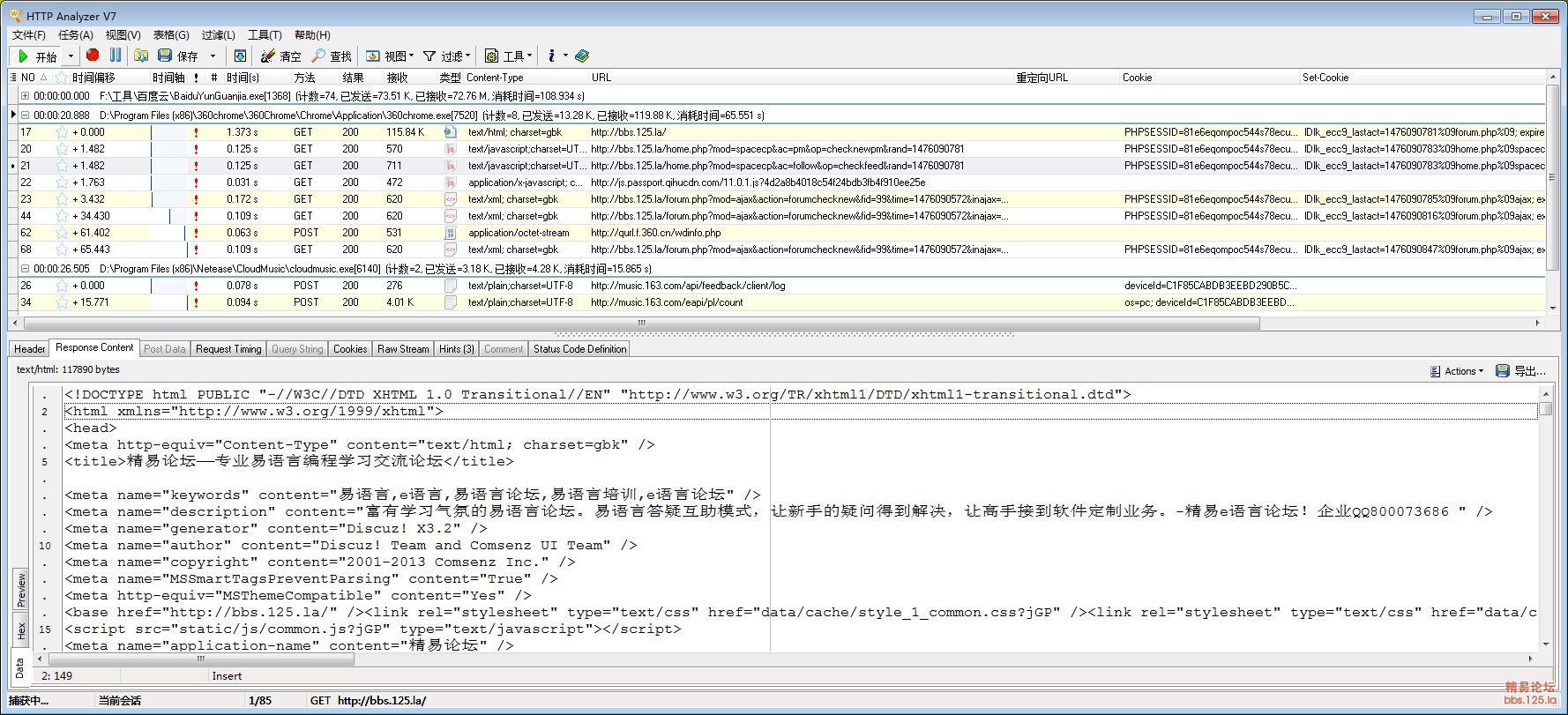Viewport: 1568px width, 715px height.
Task: Save the session with the 保存 disk icon
Action: [x=178, y=56]
